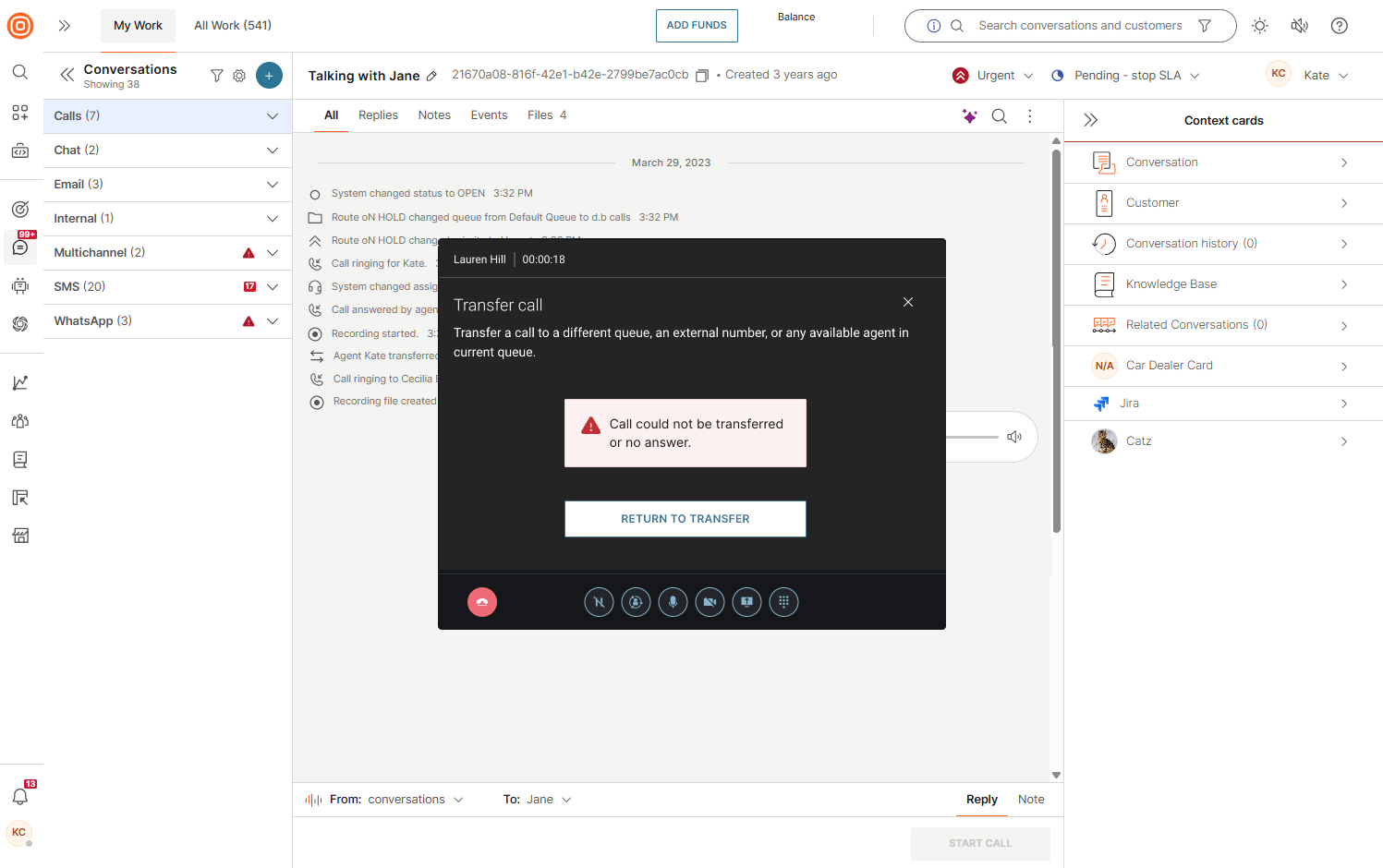Screen dimensions: 1383x868
Task: Copy the conversation ID next to the title
Action: click(701, 76)
